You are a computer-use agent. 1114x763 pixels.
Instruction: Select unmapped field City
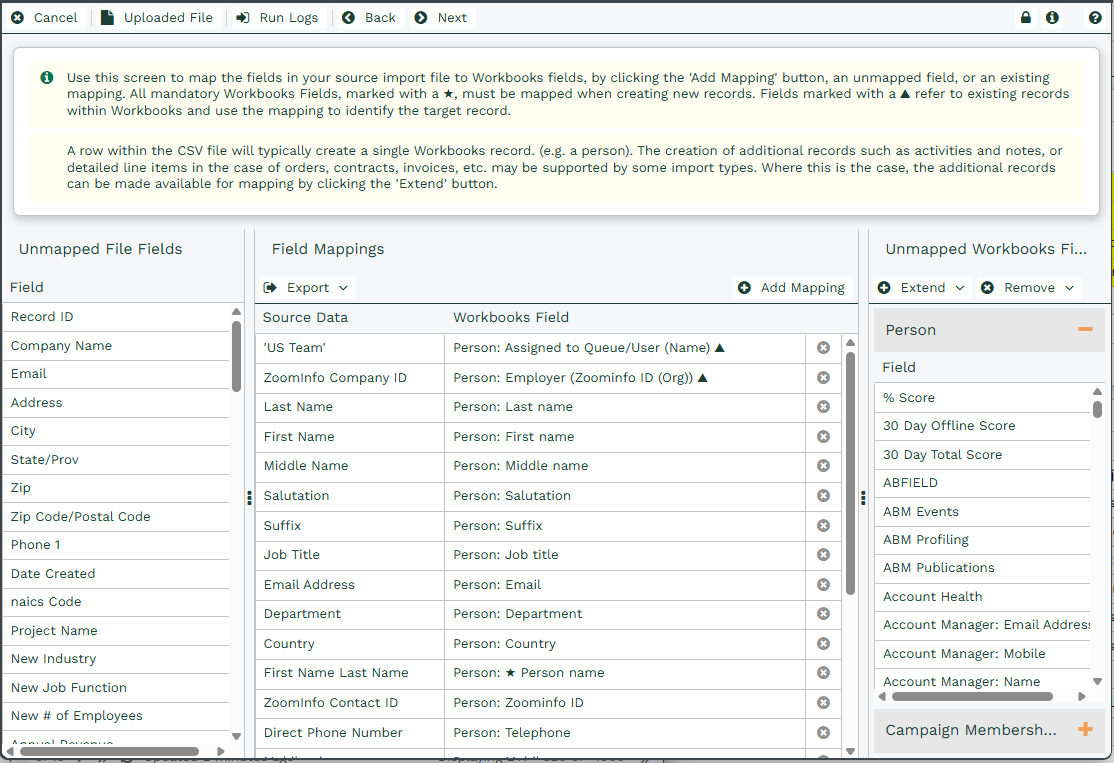pyautogui.click(x=116, y=431)
